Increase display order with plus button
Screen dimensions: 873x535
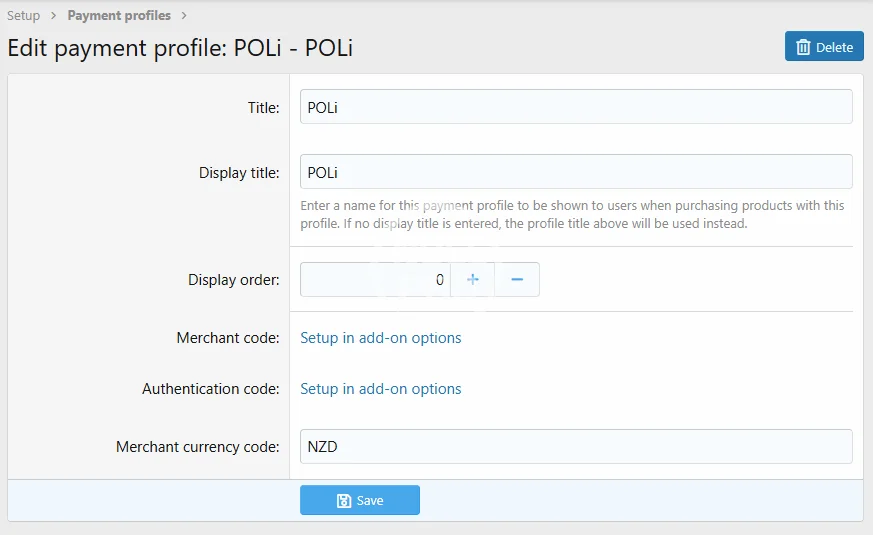pyautogui.click(x=473, y=280)
